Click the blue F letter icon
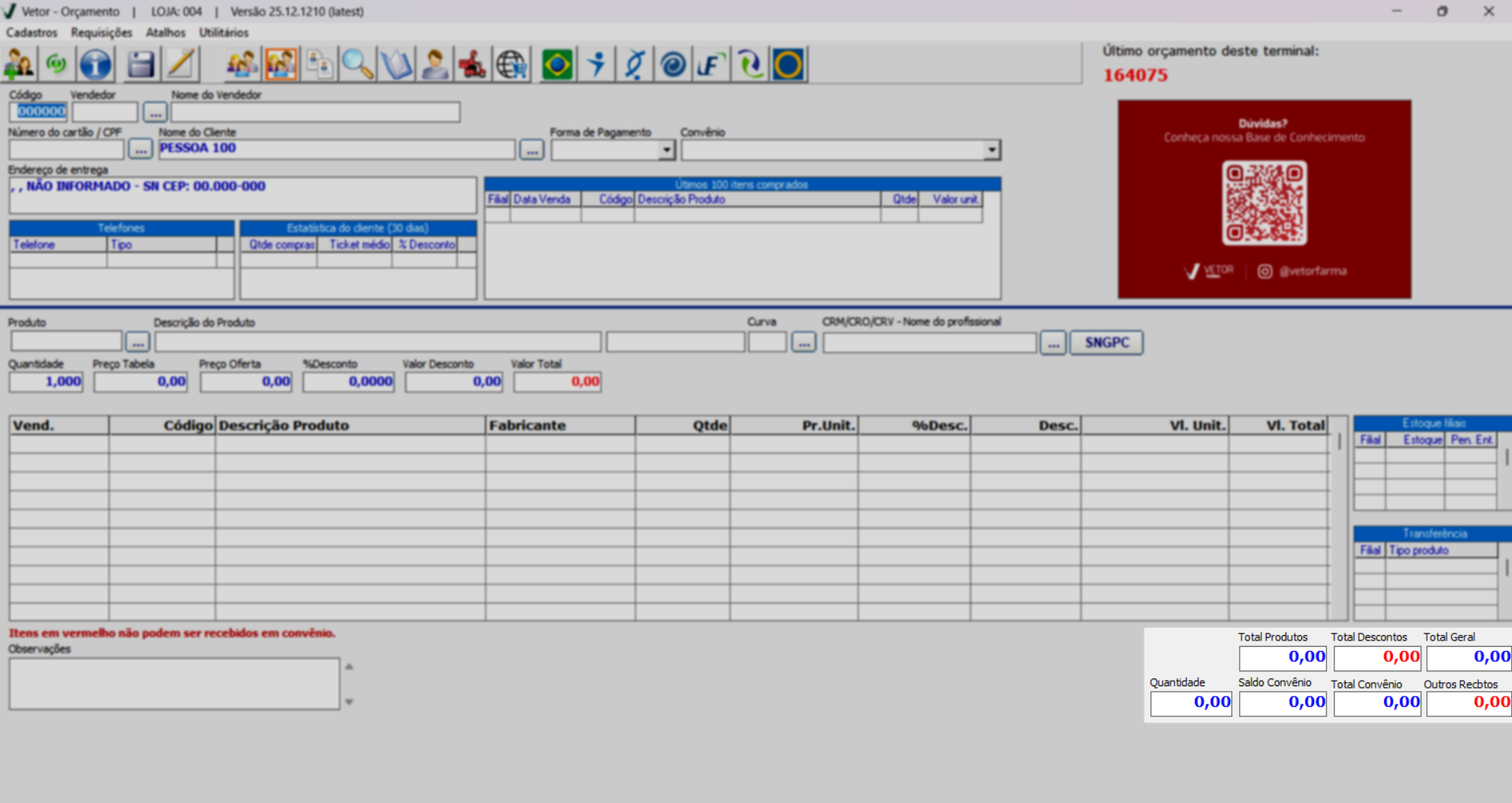This screenshot has height=803, width=1512. 711,64
